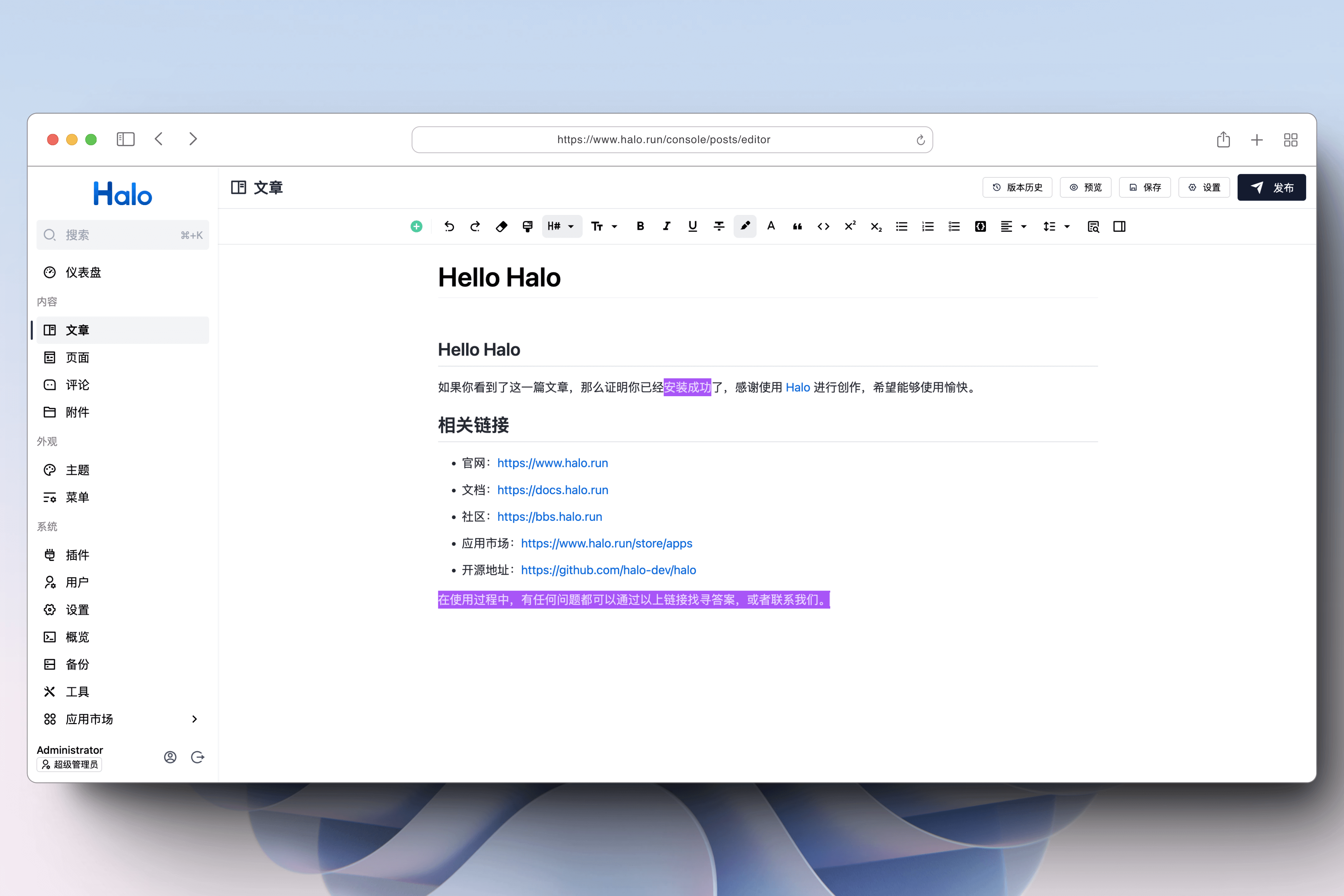Click the green plus insert block icon
The image size is (1344, 896).
[416, 226]
